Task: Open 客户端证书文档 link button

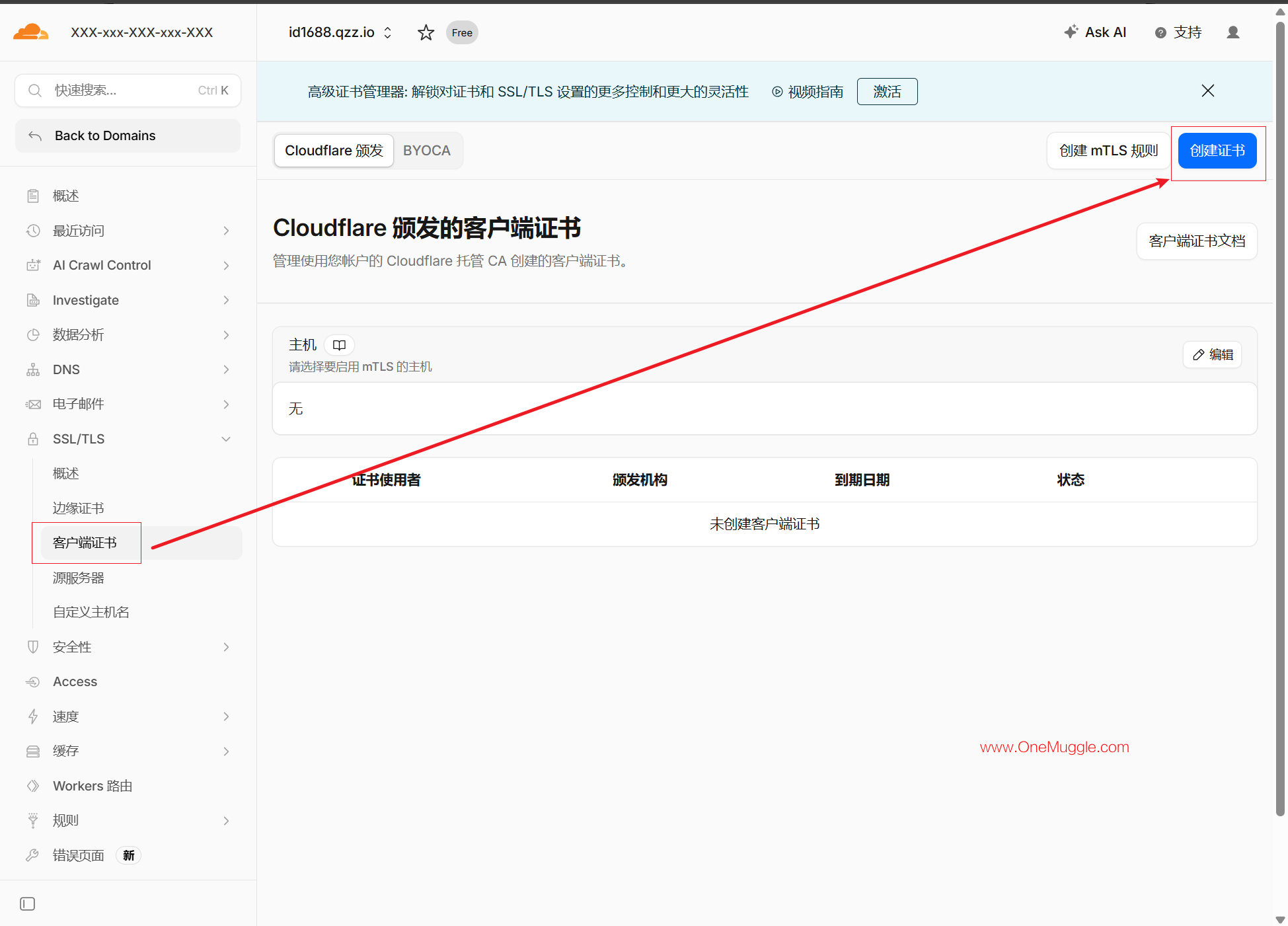Action: pyautogui.click(x=1197, y=241)
